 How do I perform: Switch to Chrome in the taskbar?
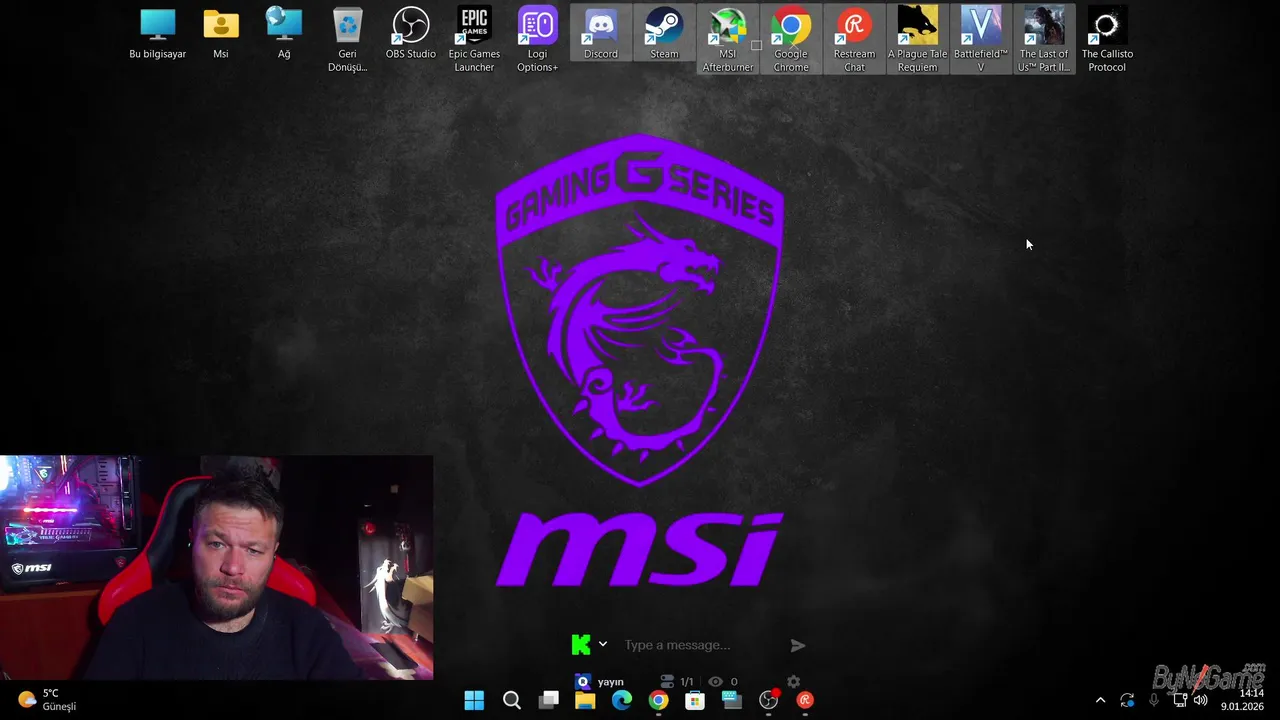click(658, 700)
